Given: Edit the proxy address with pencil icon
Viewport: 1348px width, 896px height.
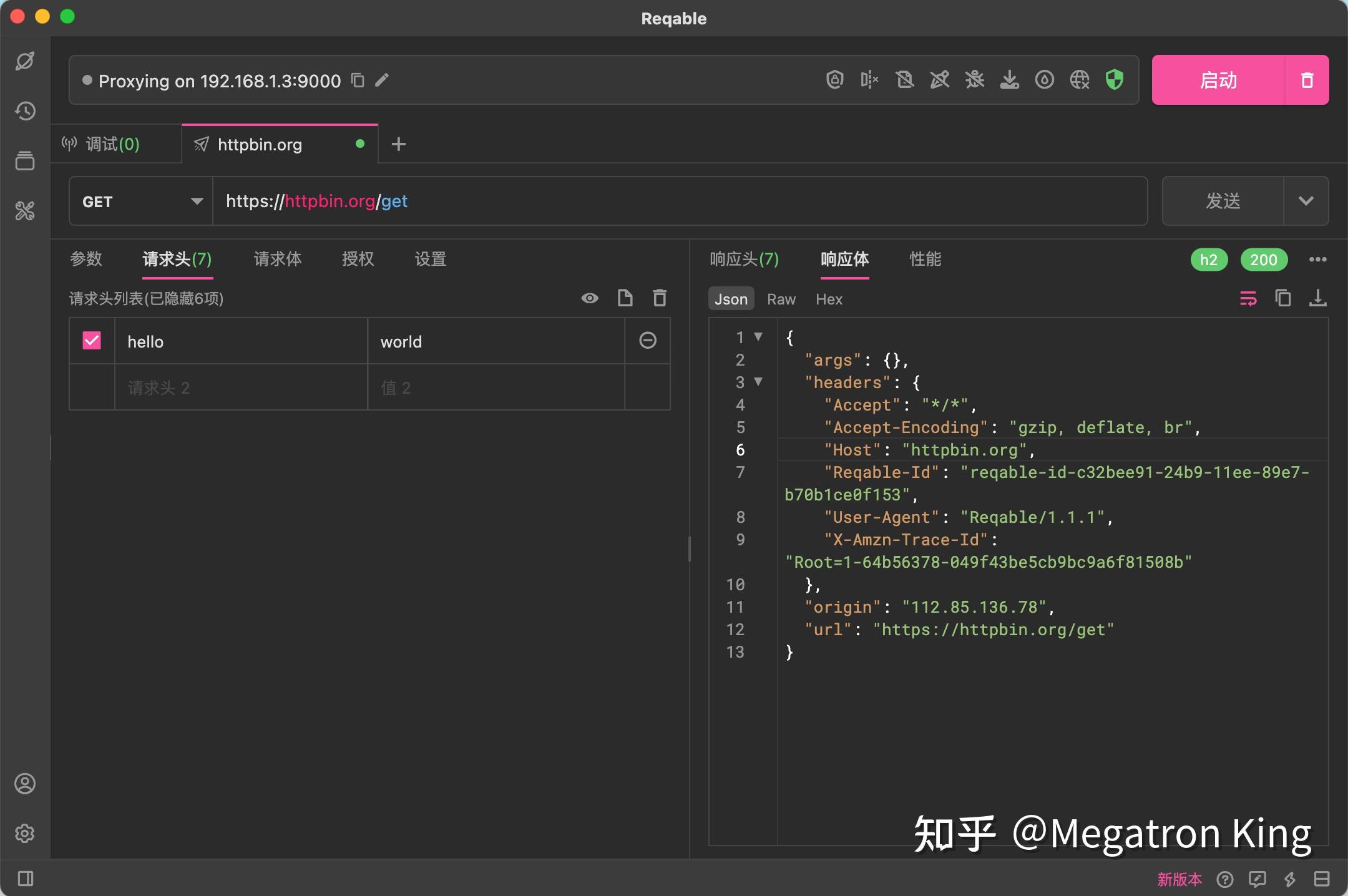Looking at the screenshot, I should (x=382, y=80).
